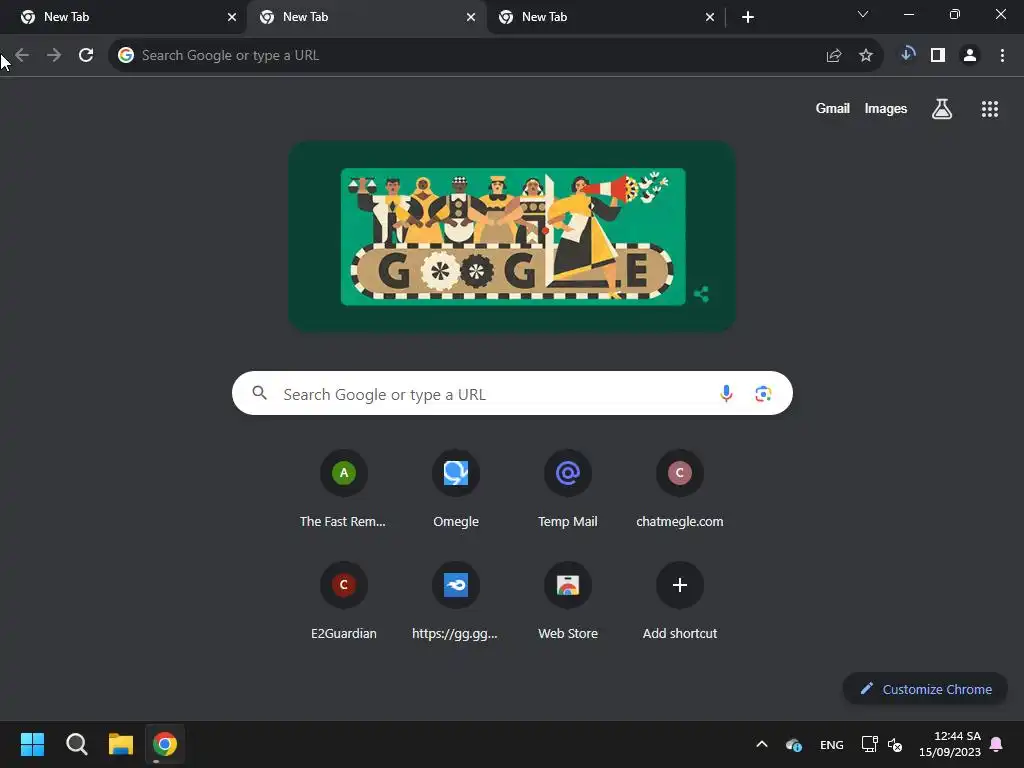
Task: Switch to the third New Tab
Action: (605, 17)
